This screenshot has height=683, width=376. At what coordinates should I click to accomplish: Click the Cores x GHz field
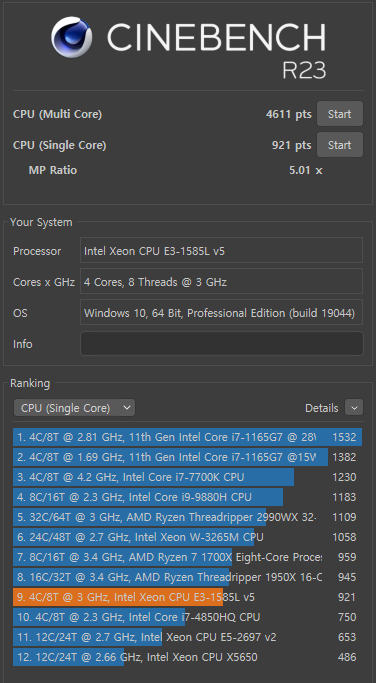pos(221,281)
